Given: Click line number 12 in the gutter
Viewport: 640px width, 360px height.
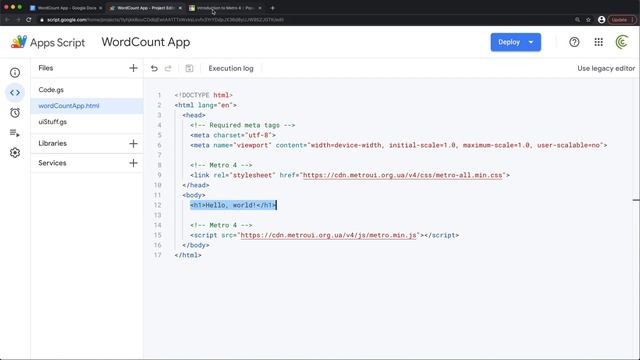Looking at the screenshot, I should 158,205.
